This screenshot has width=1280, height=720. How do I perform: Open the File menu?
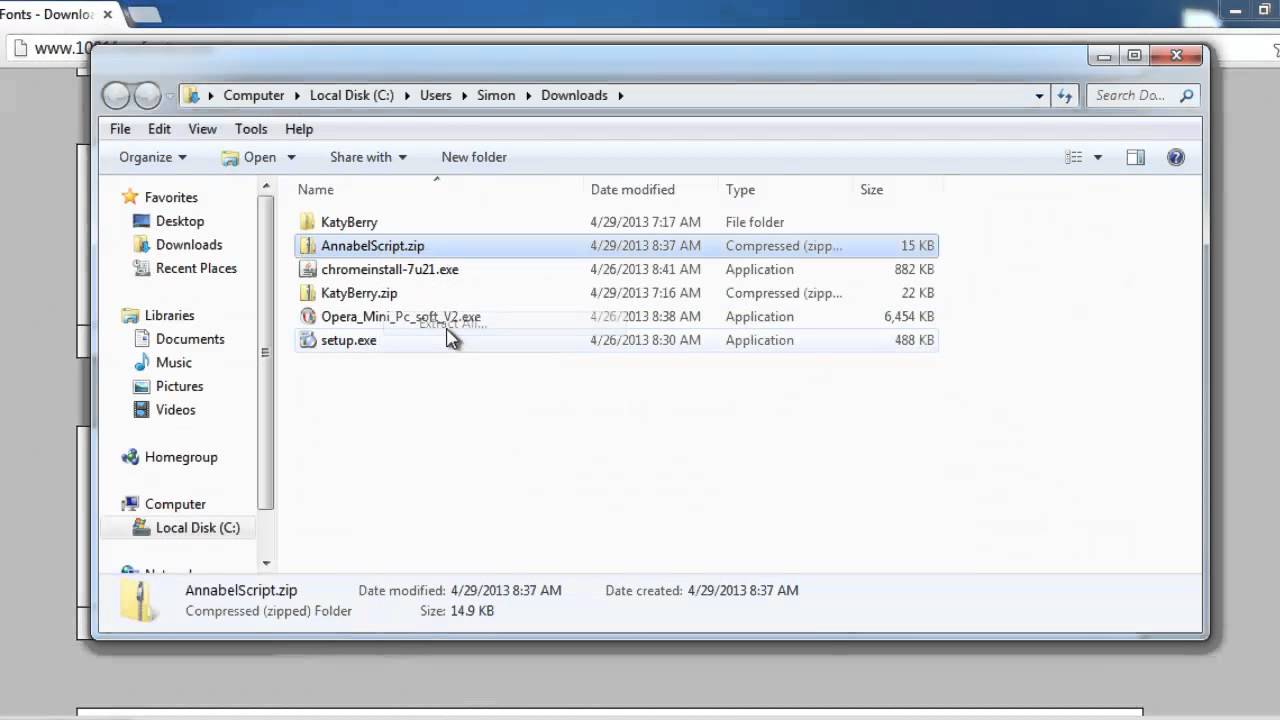point(120,129)
